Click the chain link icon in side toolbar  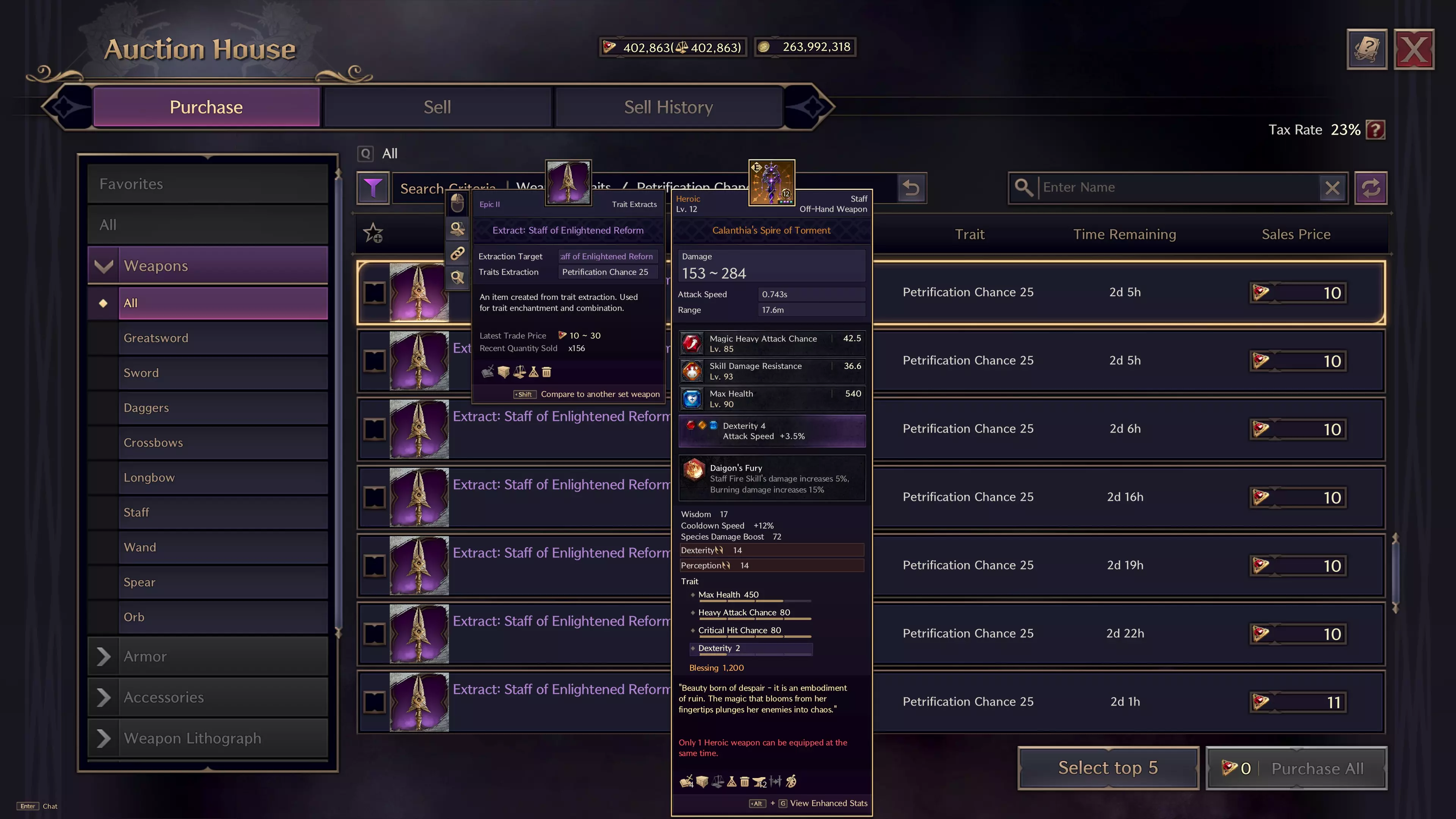[457, 253]
